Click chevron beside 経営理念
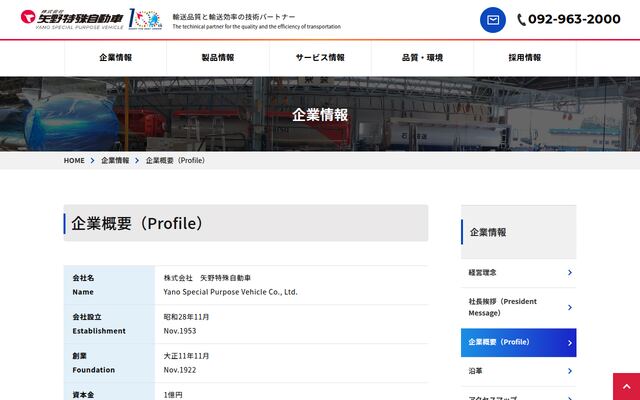This screenshot has width=640, height=400. [570, 272]
